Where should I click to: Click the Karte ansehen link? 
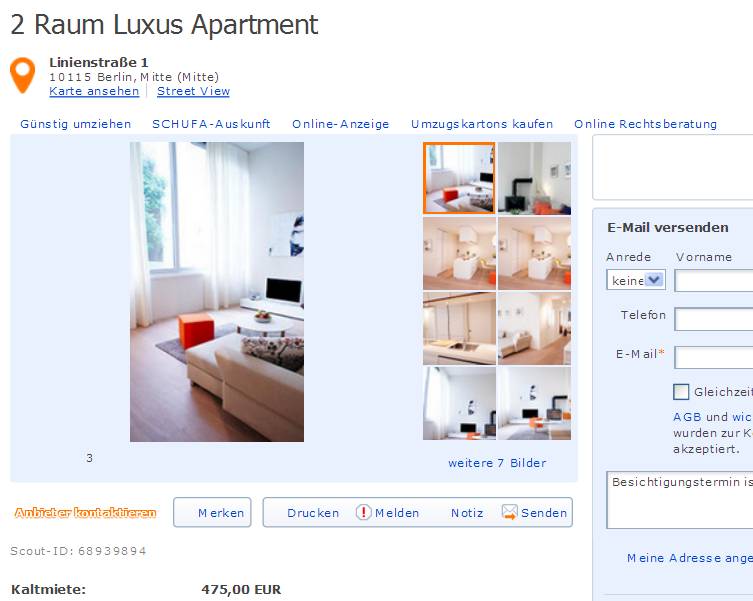tap(94, 91)
